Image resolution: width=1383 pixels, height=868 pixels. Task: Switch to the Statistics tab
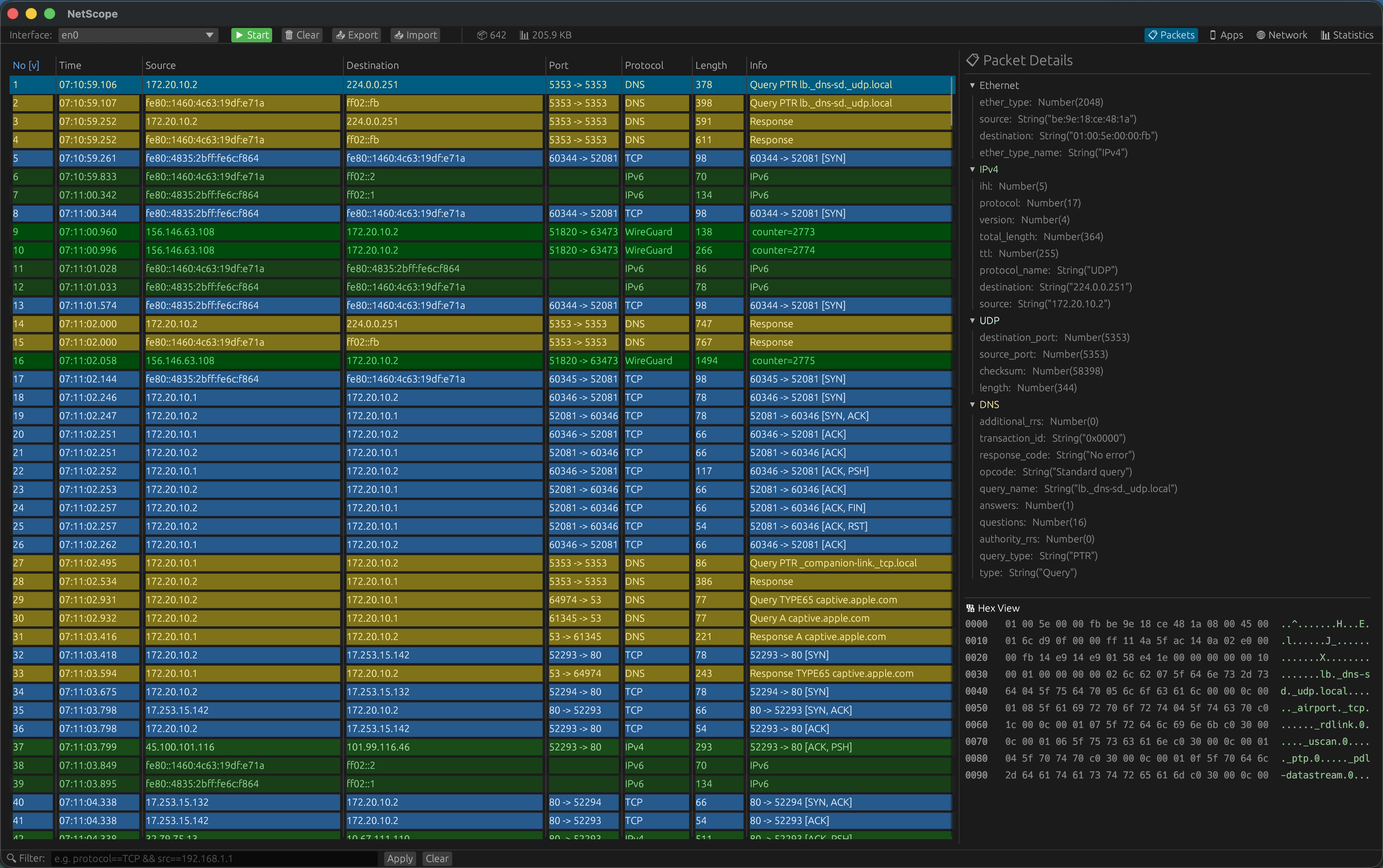pyautogui.click(x=1347, y=35)
